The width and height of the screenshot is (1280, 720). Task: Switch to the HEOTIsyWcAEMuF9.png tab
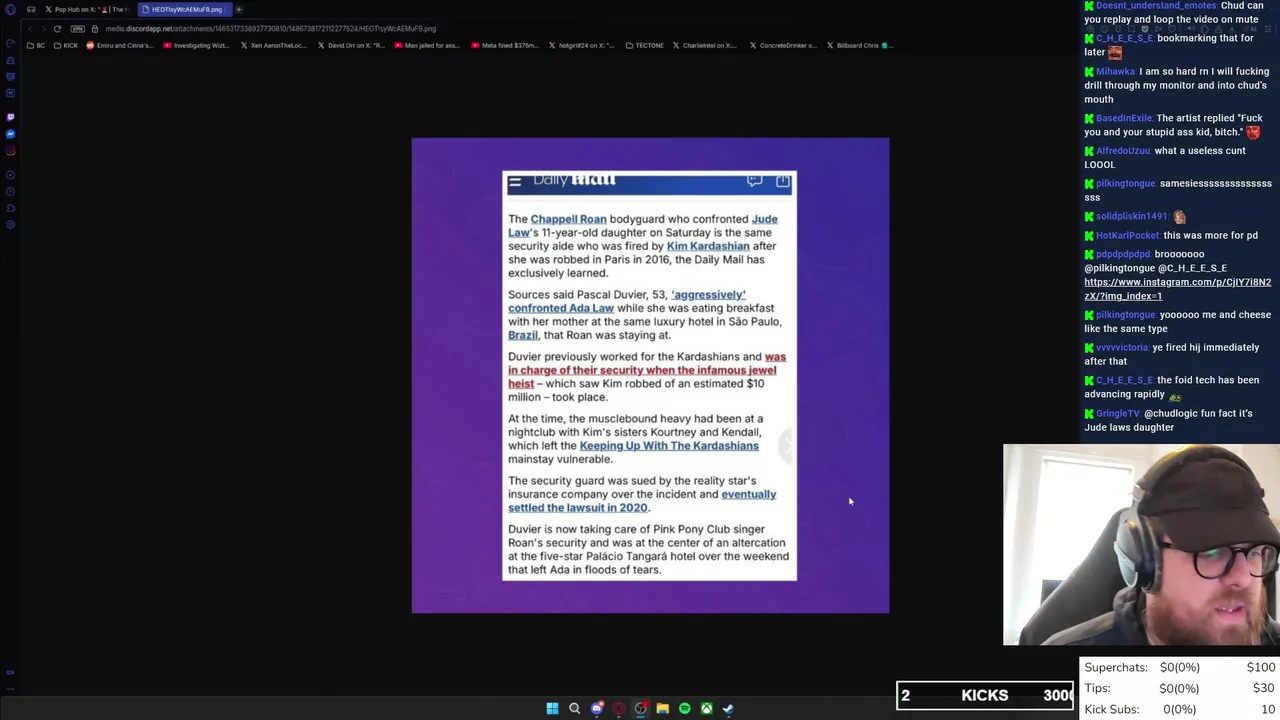click(185, 10)
